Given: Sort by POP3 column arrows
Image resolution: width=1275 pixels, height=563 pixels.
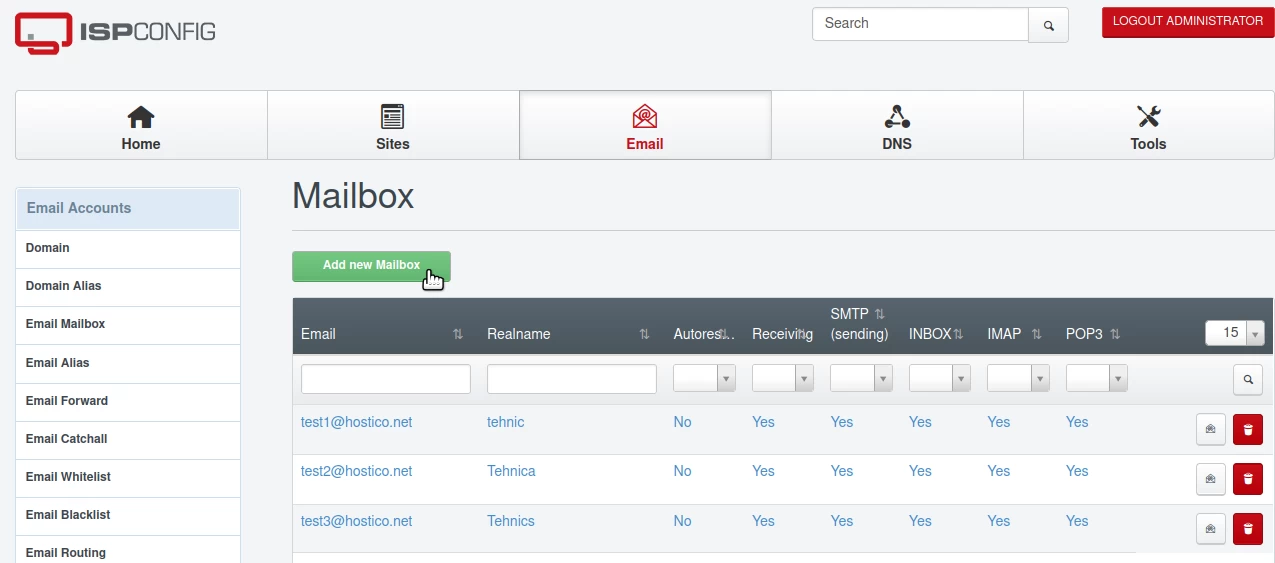Looking at the screenshot, I should (x=1114, y=334).
